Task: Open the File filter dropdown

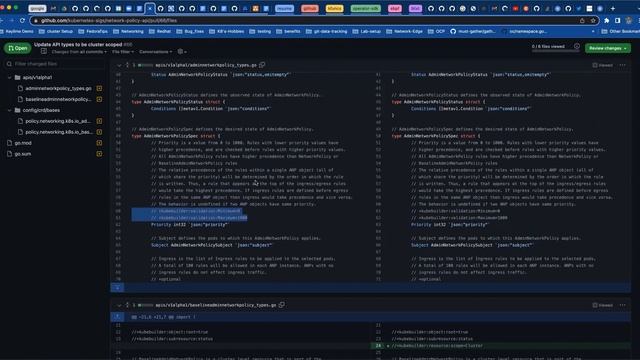Action: (x=123, y=52)
